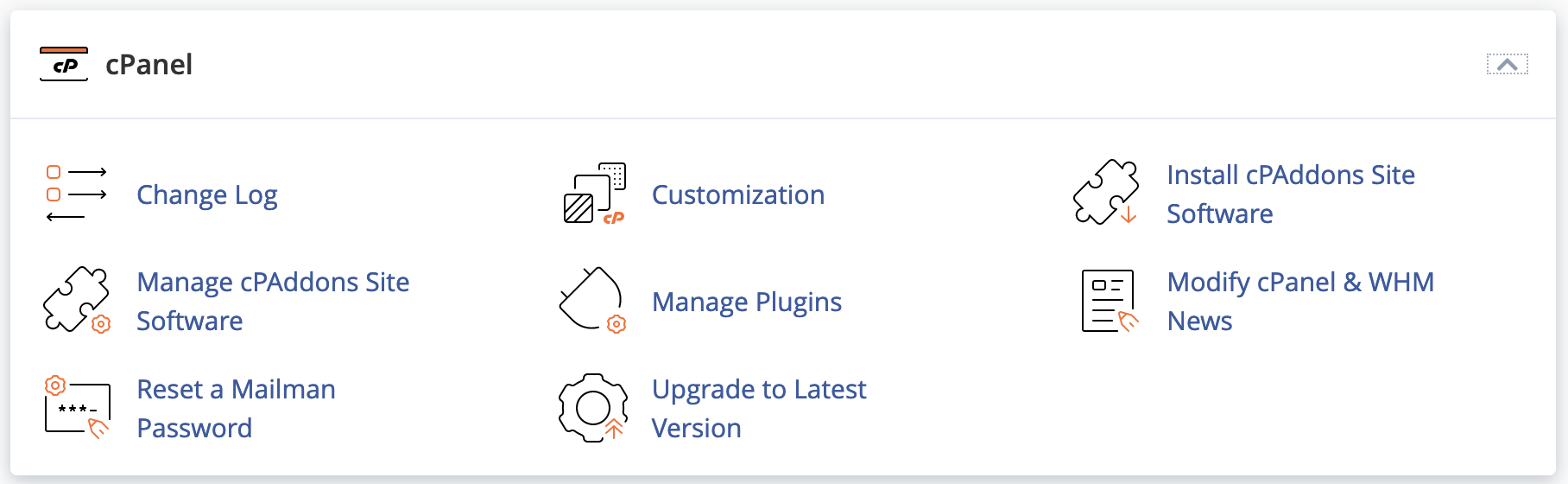The width and height of the screenshot is (1568, 484).
Task: Click the Upgrade to Latest Version gear icon
Action: tap(592, 408)
